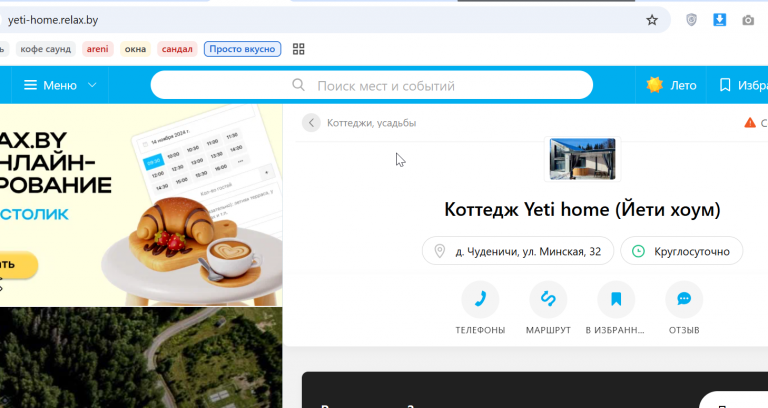The width and height of the screenshot is (768, 408).
Task: Open the aerial forest photo
Action: [x=141, y=358]
